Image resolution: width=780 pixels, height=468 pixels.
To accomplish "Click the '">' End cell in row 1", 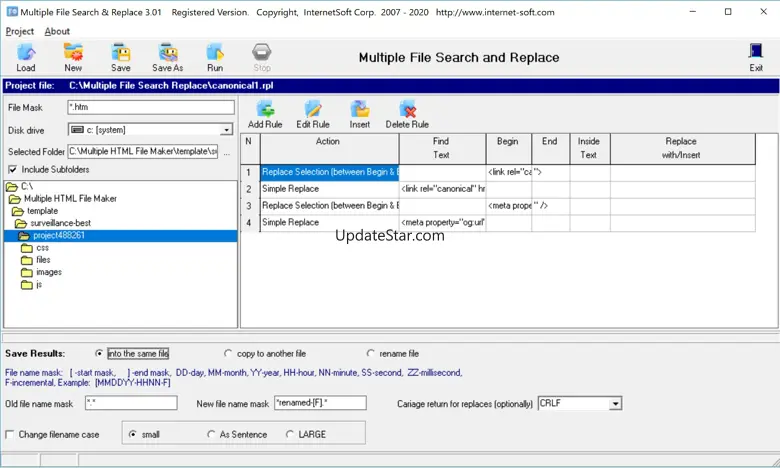I will pyautogui.click(x=550, y=172).
